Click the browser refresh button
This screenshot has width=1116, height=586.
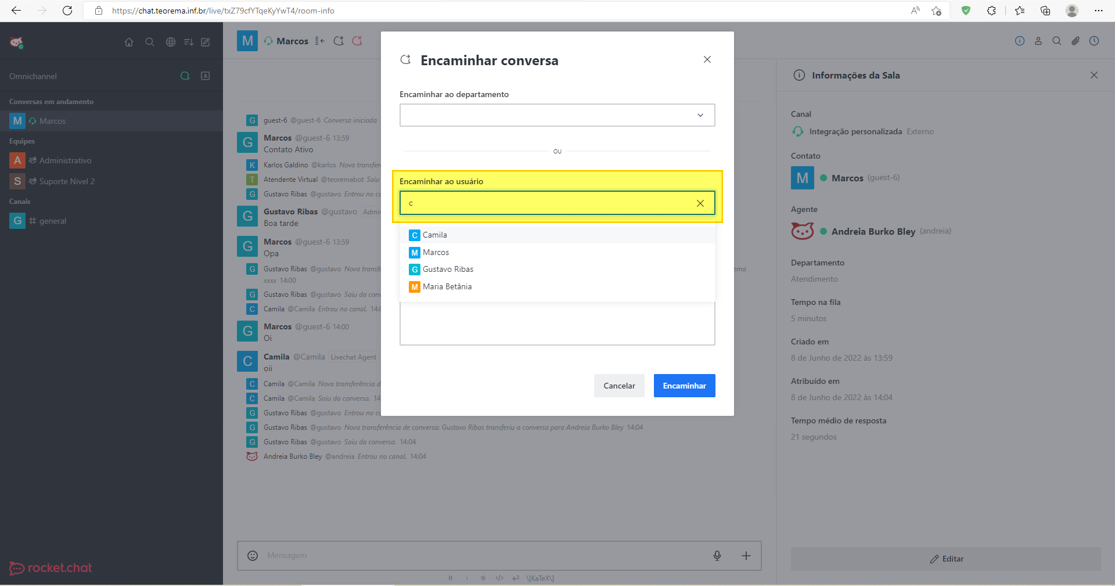point(67,11)
